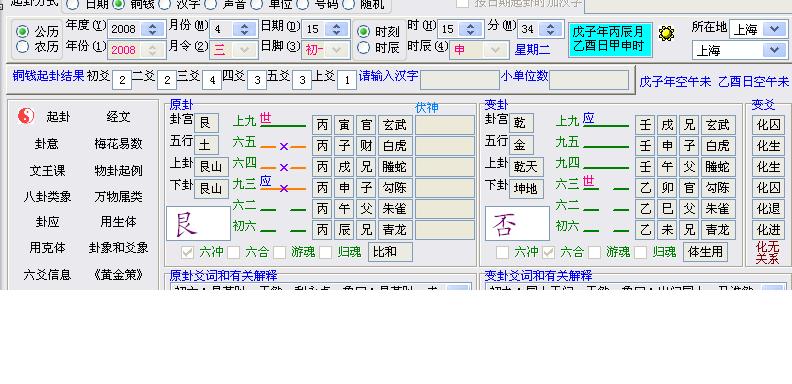
Task: Click the 化进 button in 变爻 column
Action: click(x=768, y=230)
